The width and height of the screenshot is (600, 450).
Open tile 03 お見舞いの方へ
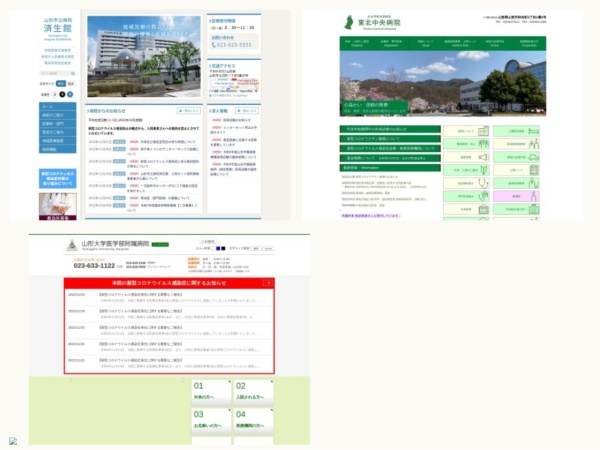point(211,421)
